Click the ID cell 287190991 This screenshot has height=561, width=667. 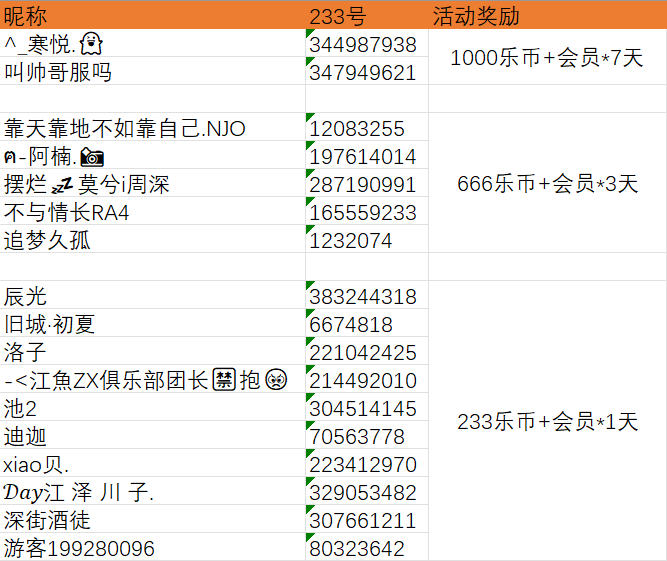pyautogui.click(x=367, y=183)
